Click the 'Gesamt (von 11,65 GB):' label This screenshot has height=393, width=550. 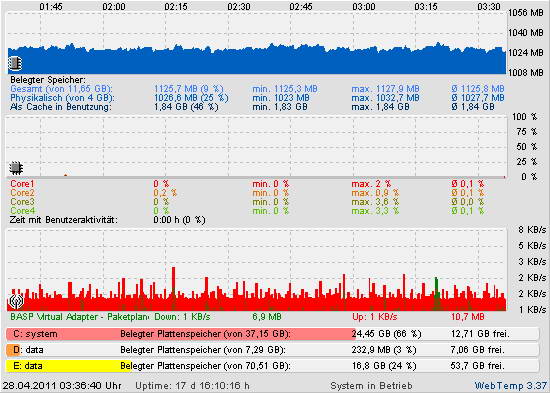point(61,89)
